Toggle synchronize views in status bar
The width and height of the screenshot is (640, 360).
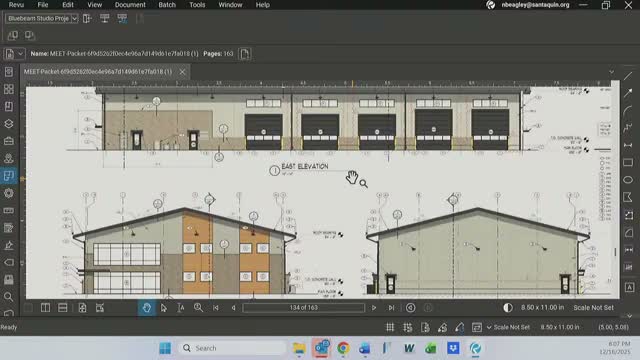coord(477,327)
